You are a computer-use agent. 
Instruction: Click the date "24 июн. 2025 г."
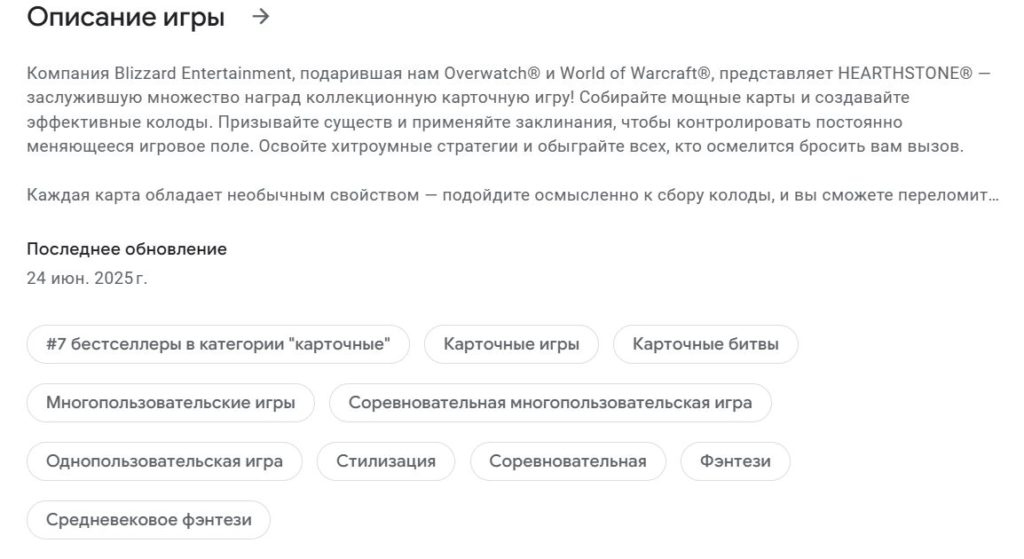[87, 278]
